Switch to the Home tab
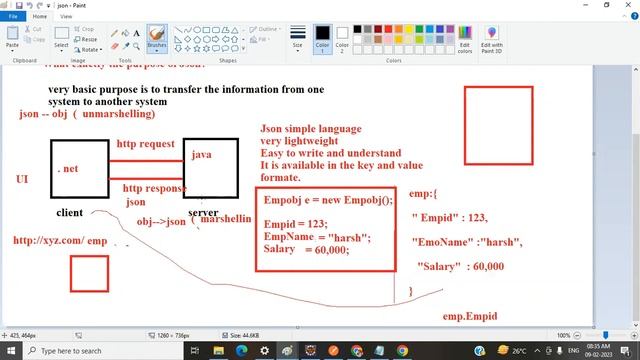 coord(40,16)
